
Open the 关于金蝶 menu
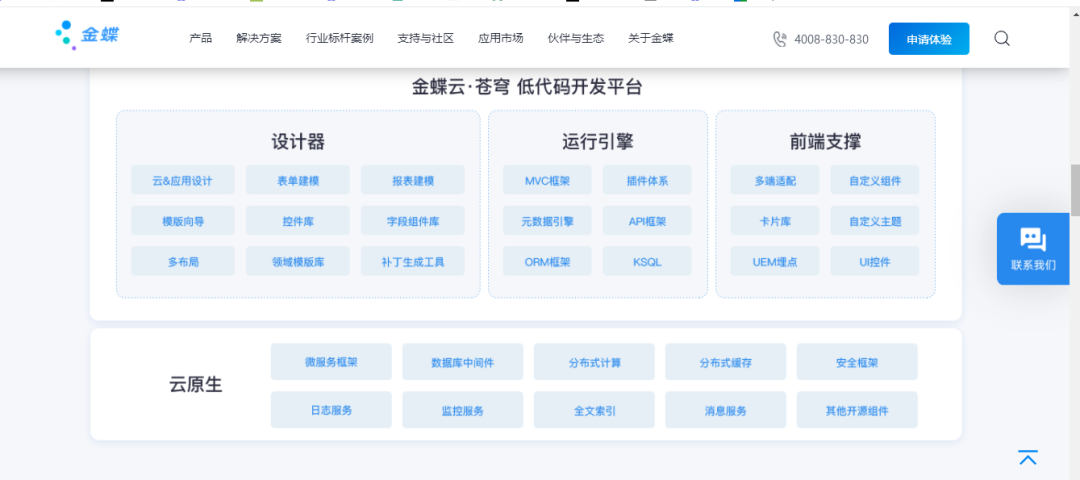click(x=651, y=39)
